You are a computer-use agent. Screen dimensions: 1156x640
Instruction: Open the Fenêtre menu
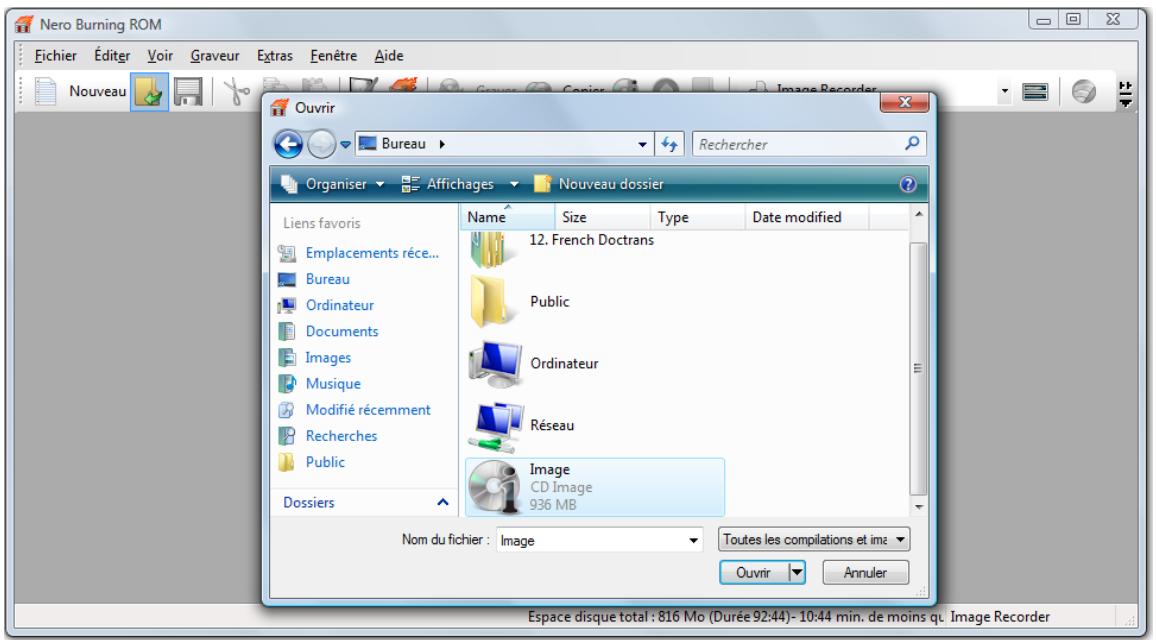point(333,55)
